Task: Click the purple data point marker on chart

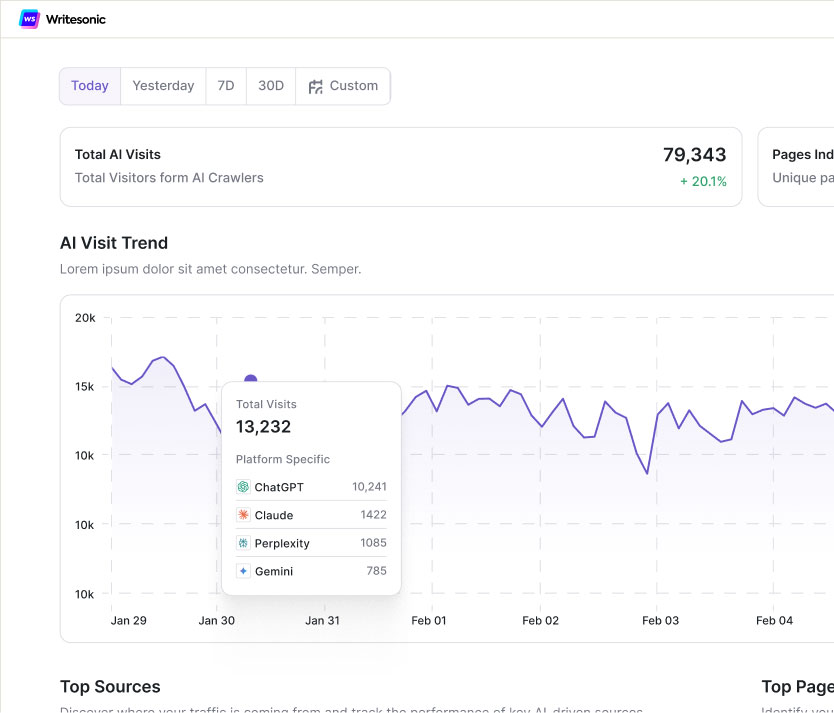Action: pos(251,380)
